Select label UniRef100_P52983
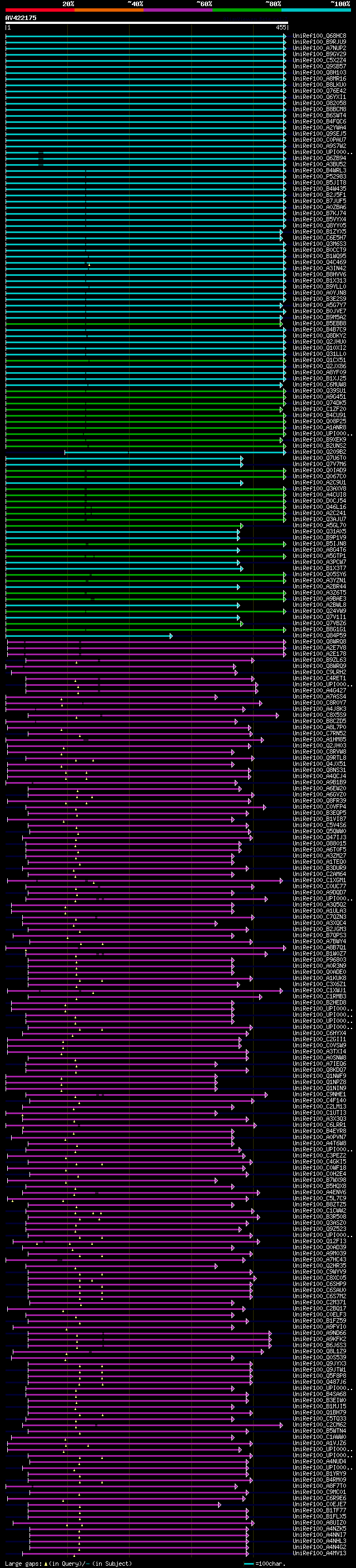Image resolution: width=356 pixels, height=1568 pixels. pyautogui.click(x=319, y=176)
